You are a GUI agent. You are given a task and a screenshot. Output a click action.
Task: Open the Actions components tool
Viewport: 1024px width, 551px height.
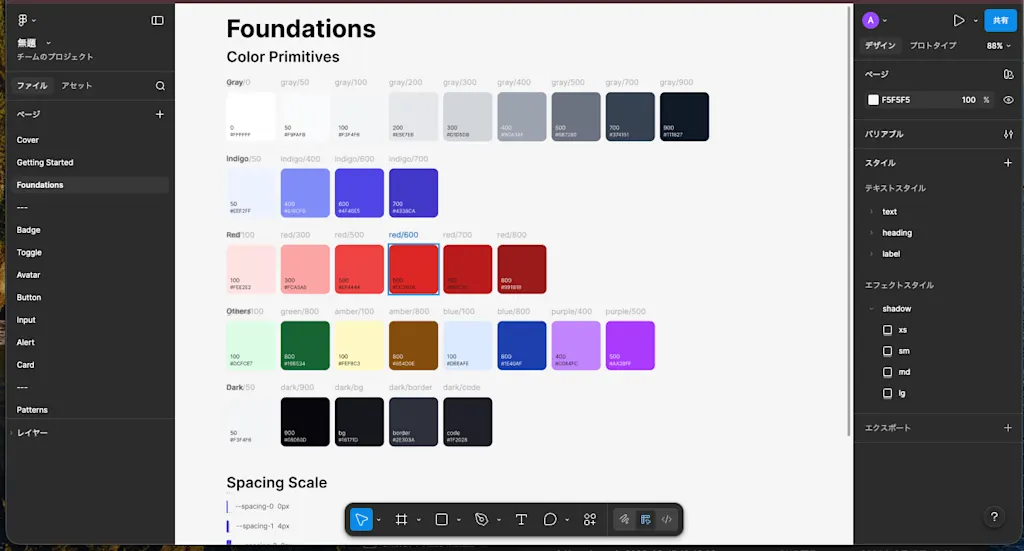click(x=590, y=520)
